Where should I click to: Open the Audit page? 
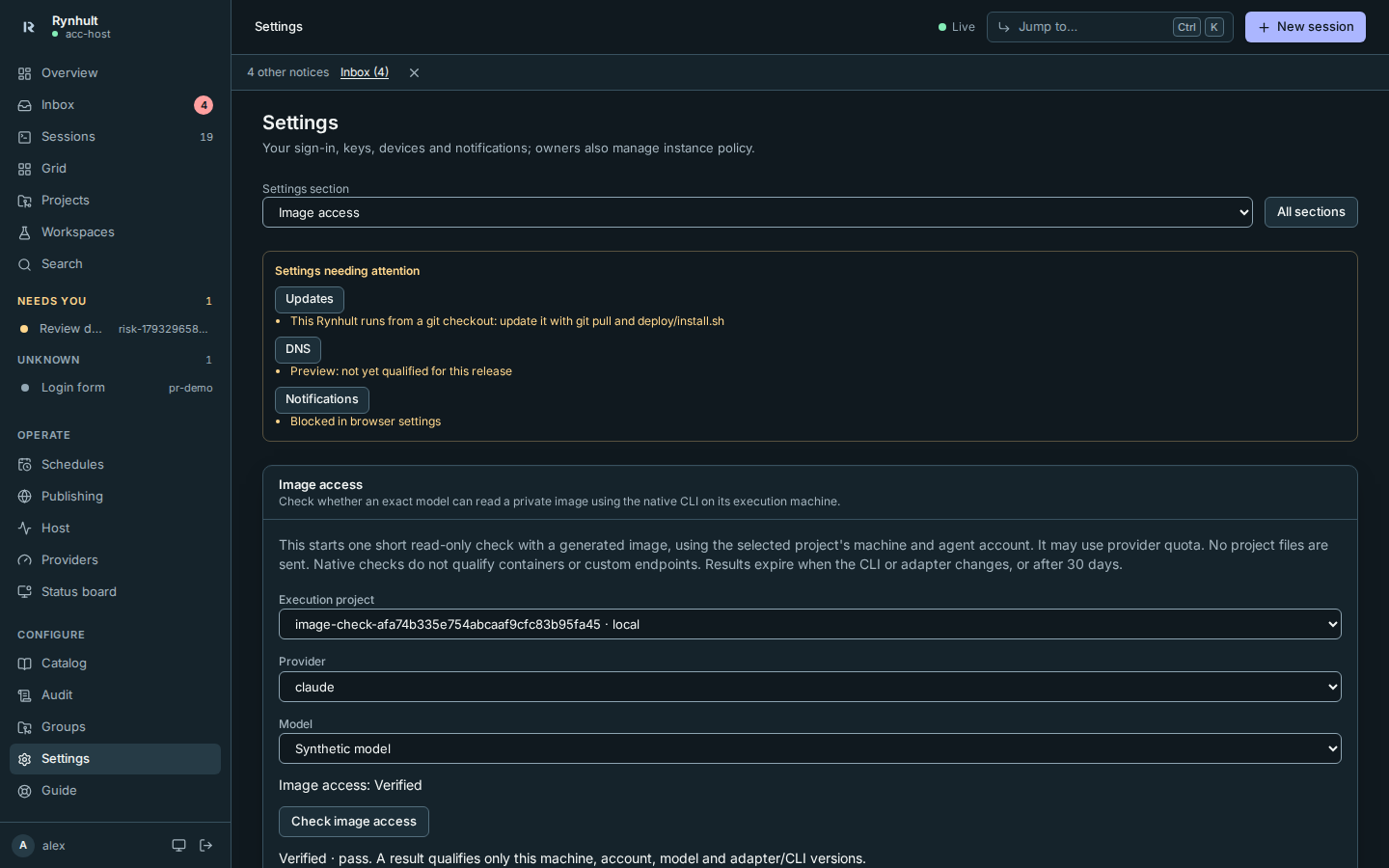tap(115, 695)
